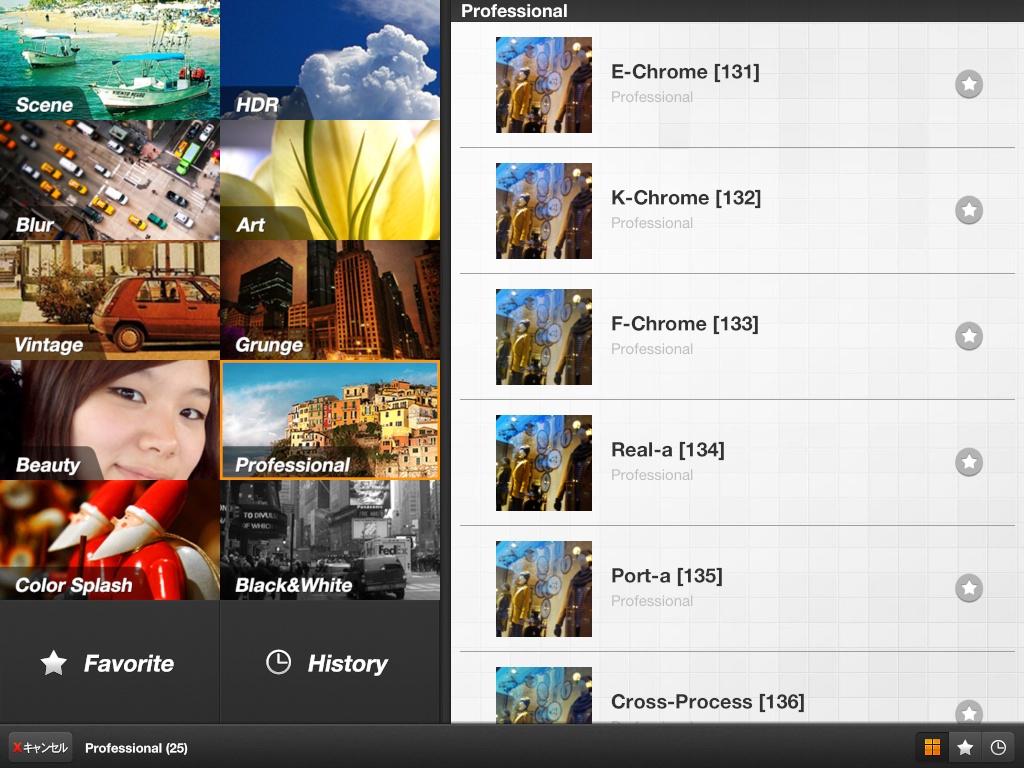Click the Port-a [135] filter name
The width and height of the screenshot is (1024, 768).
tap(667, 576)
